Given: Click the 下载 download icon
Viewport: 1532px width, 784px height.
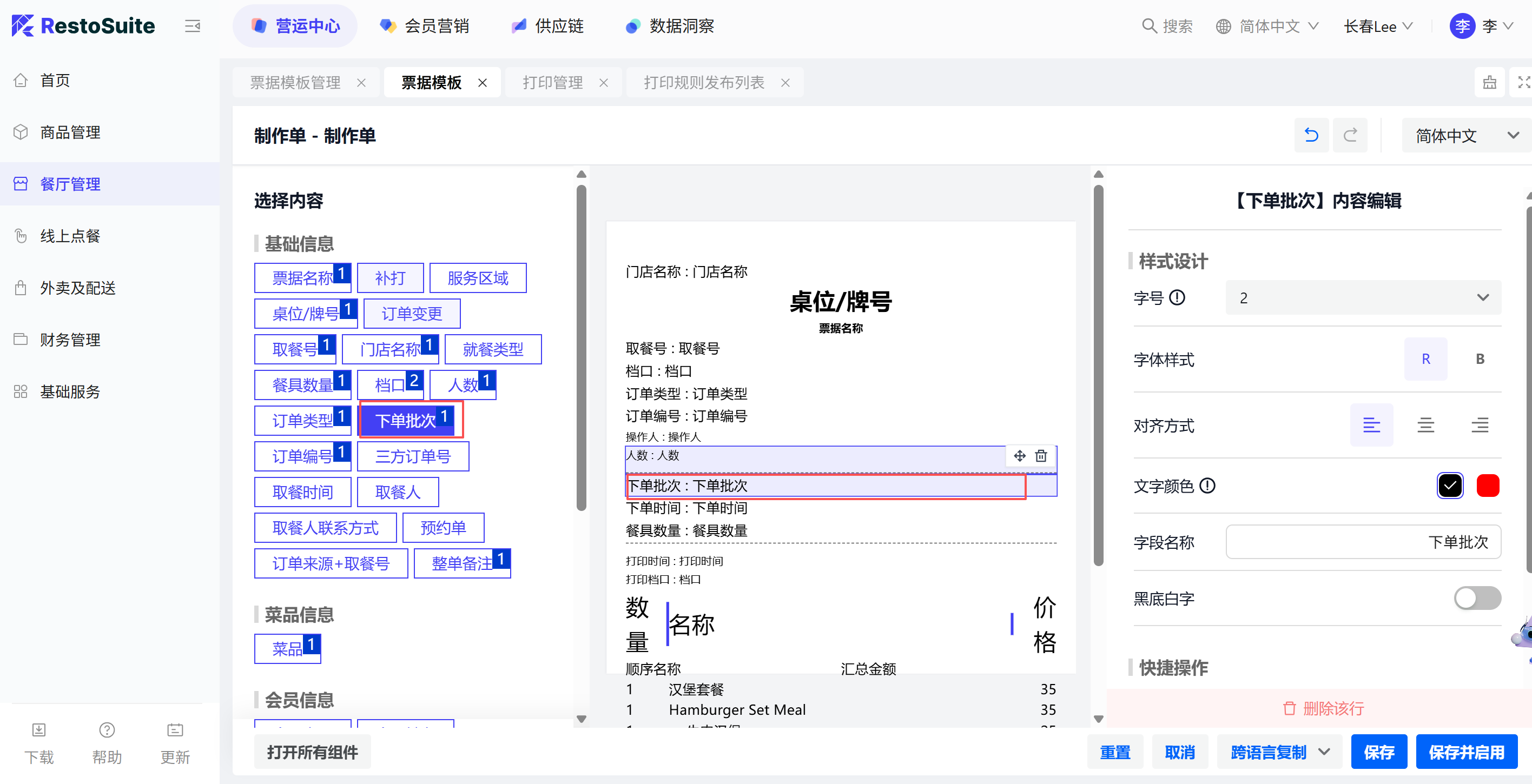Looking at the screenshot, I should [38, 730].
